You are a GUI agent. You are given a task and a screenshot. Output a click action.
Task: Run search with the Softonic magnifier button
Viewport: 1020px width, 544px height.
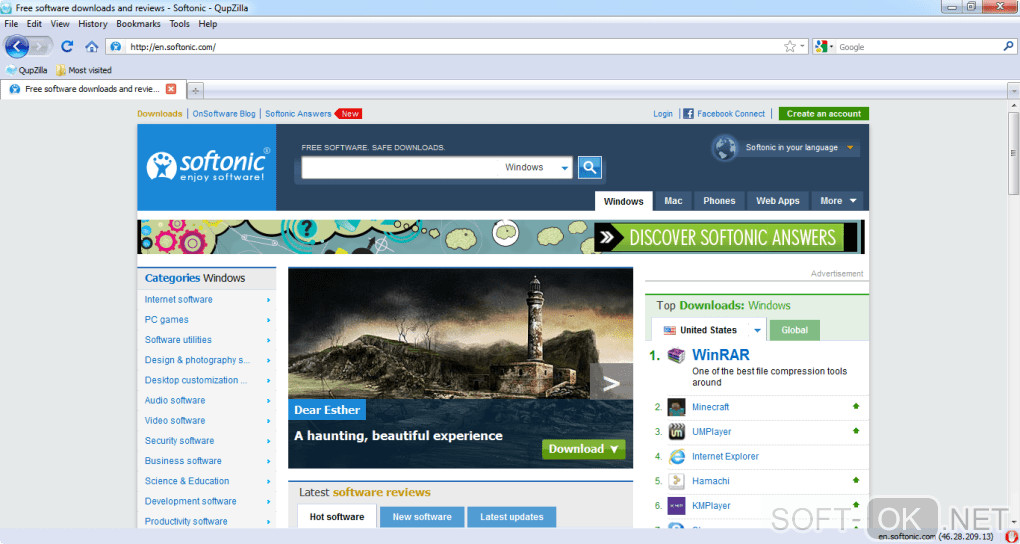click(589, 167)
